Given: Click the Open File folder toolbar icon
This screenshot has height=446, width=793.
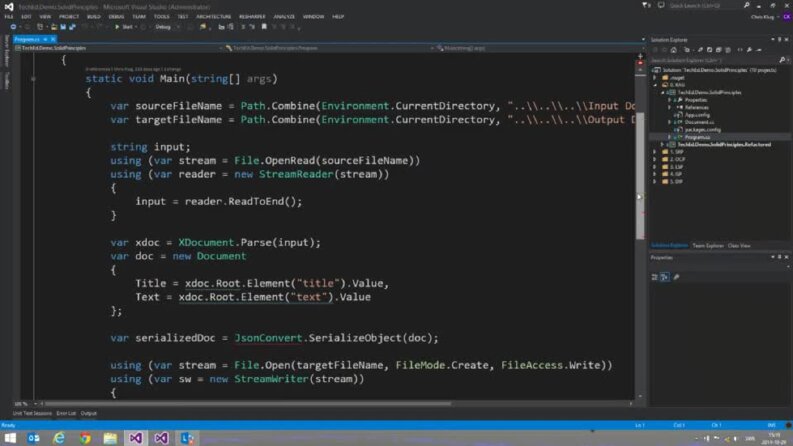Looking at the screenshot, I should pyautogui.click(x=54, y=27).
